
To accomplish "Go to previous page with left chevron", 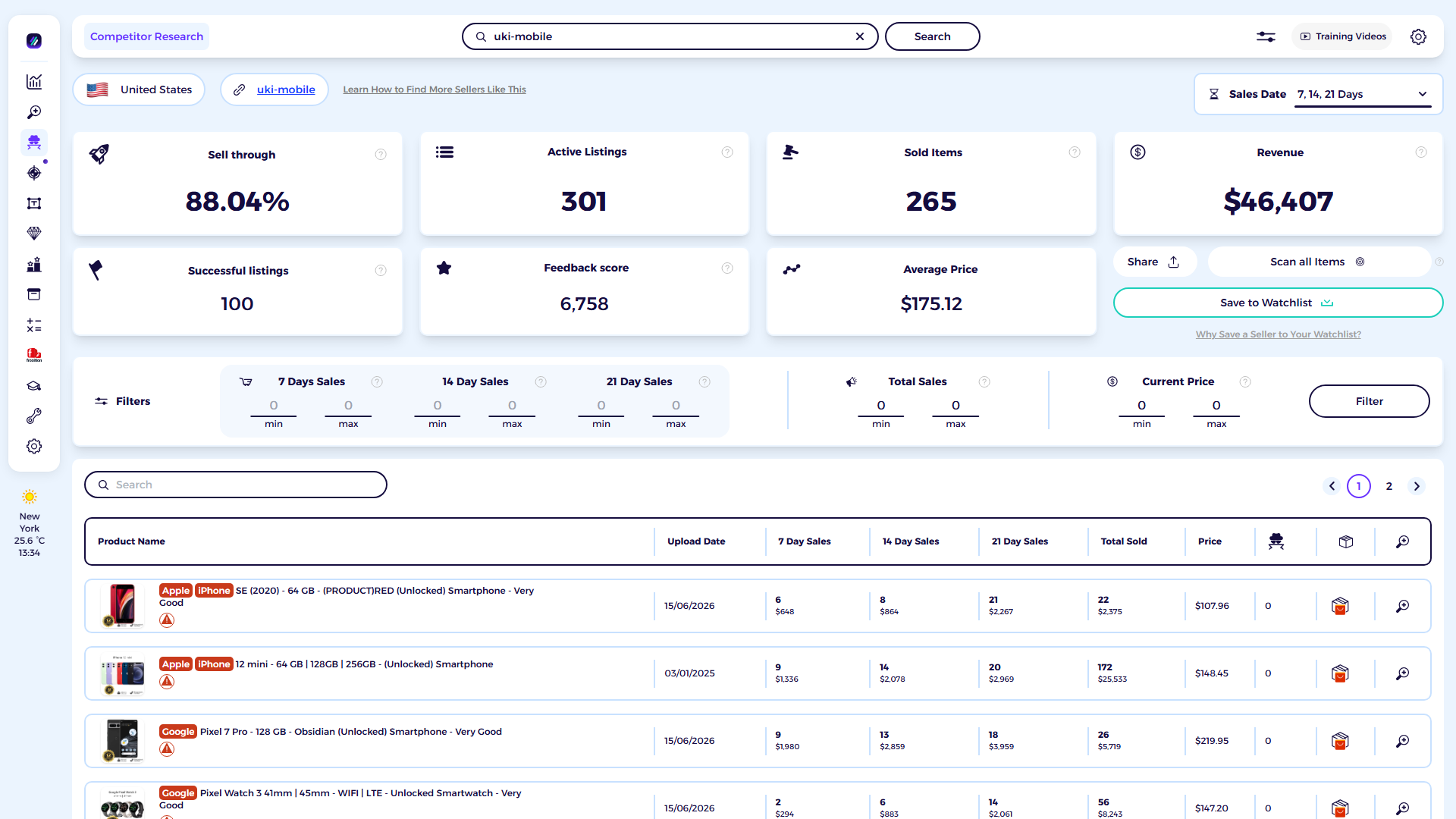I will point(1332,486).
